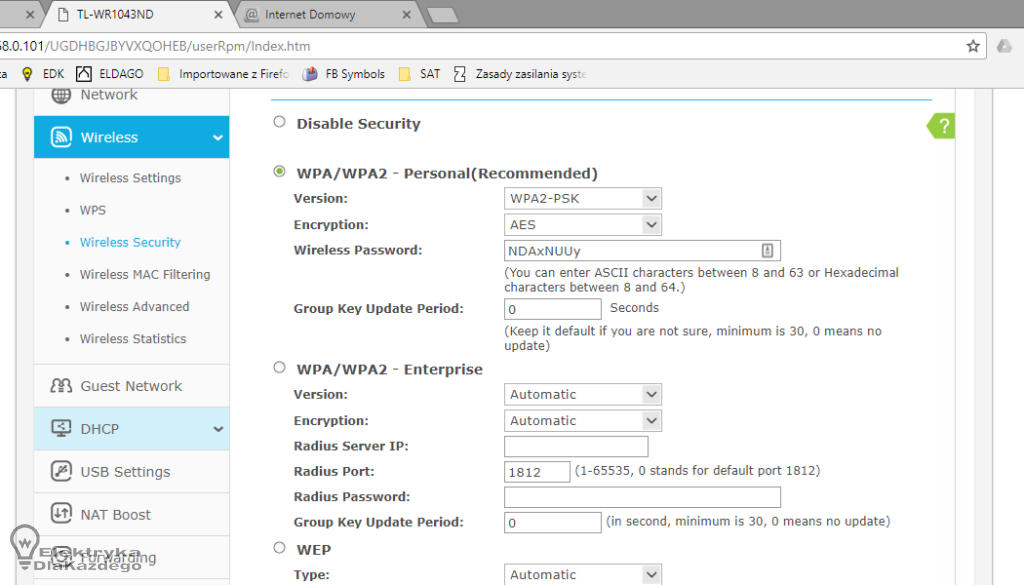Click the DHCP monitor icon
The height and width of the screenshot is (585, 1024).
61,429
